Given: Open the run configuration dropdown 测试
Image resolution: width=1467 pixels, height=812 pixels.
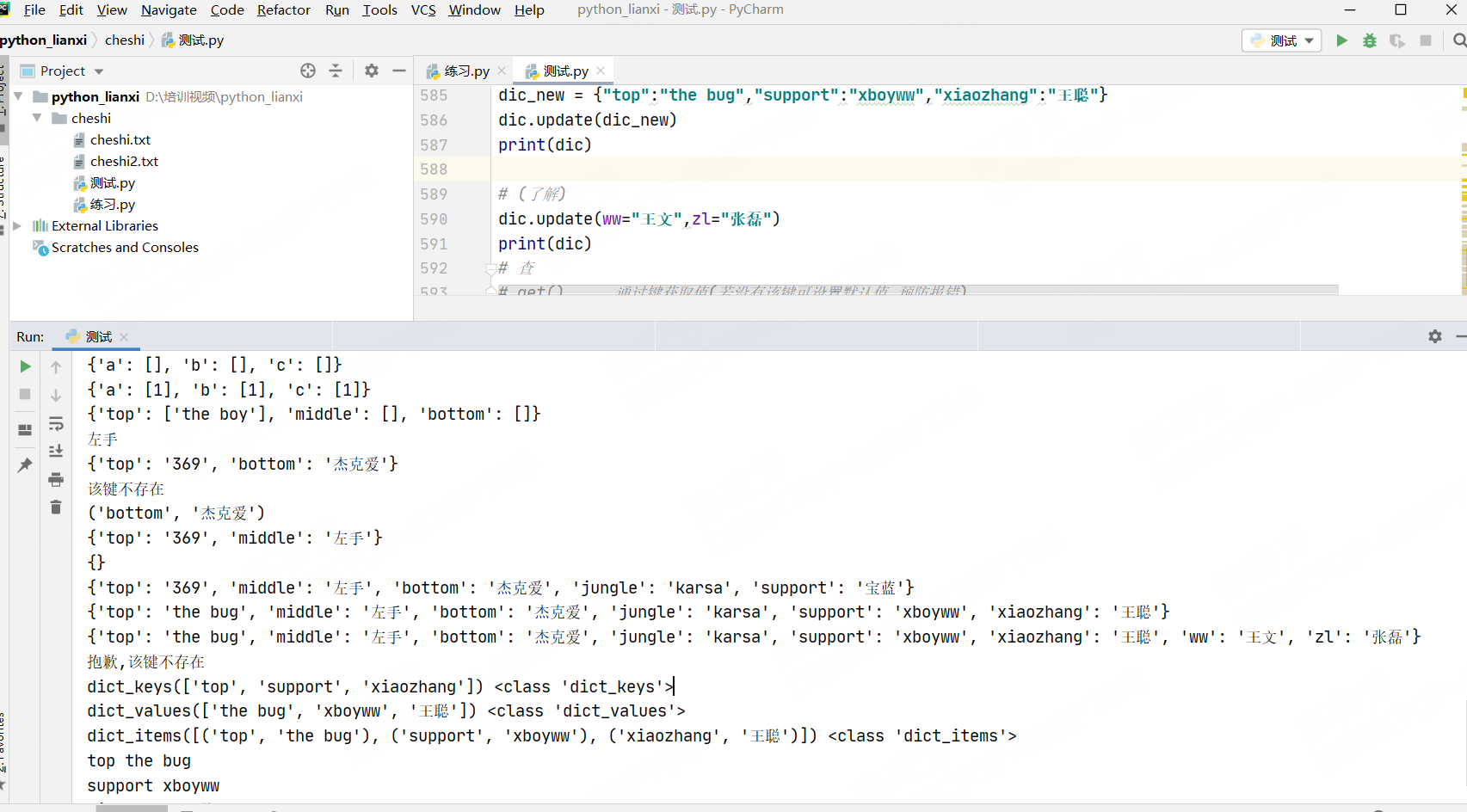Looking at the screenshot, I should 1281,40.
